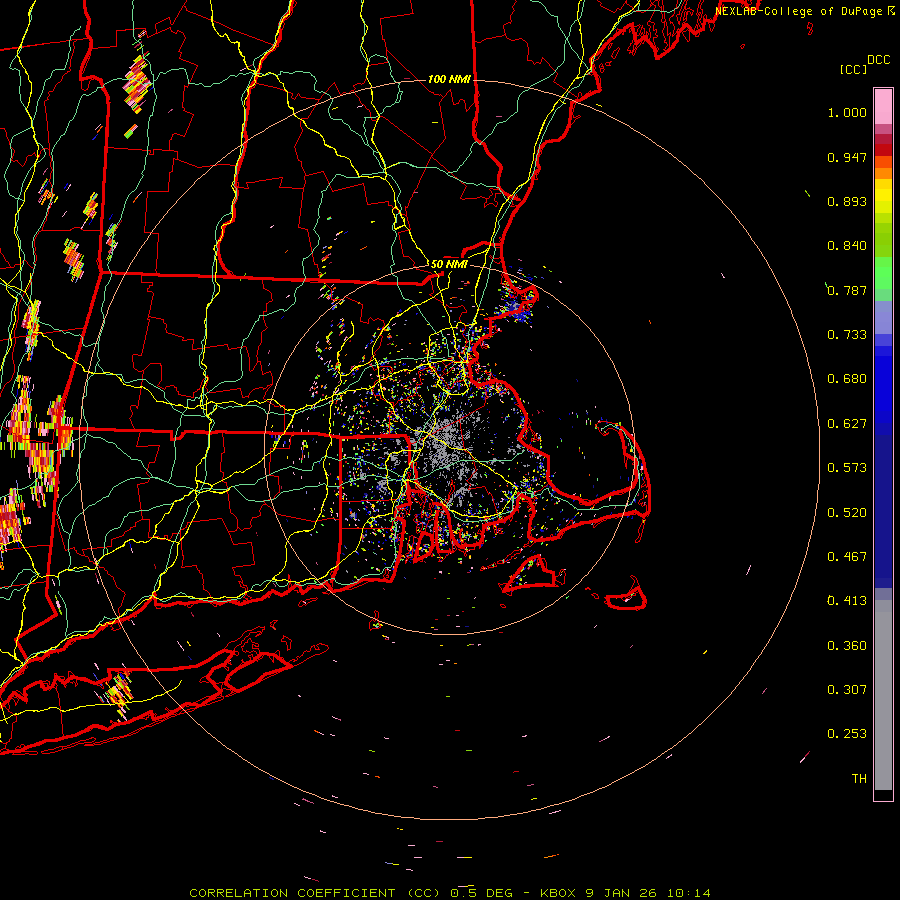Click the 0.733 color scale label
The image size is (900, 900).
847,335
